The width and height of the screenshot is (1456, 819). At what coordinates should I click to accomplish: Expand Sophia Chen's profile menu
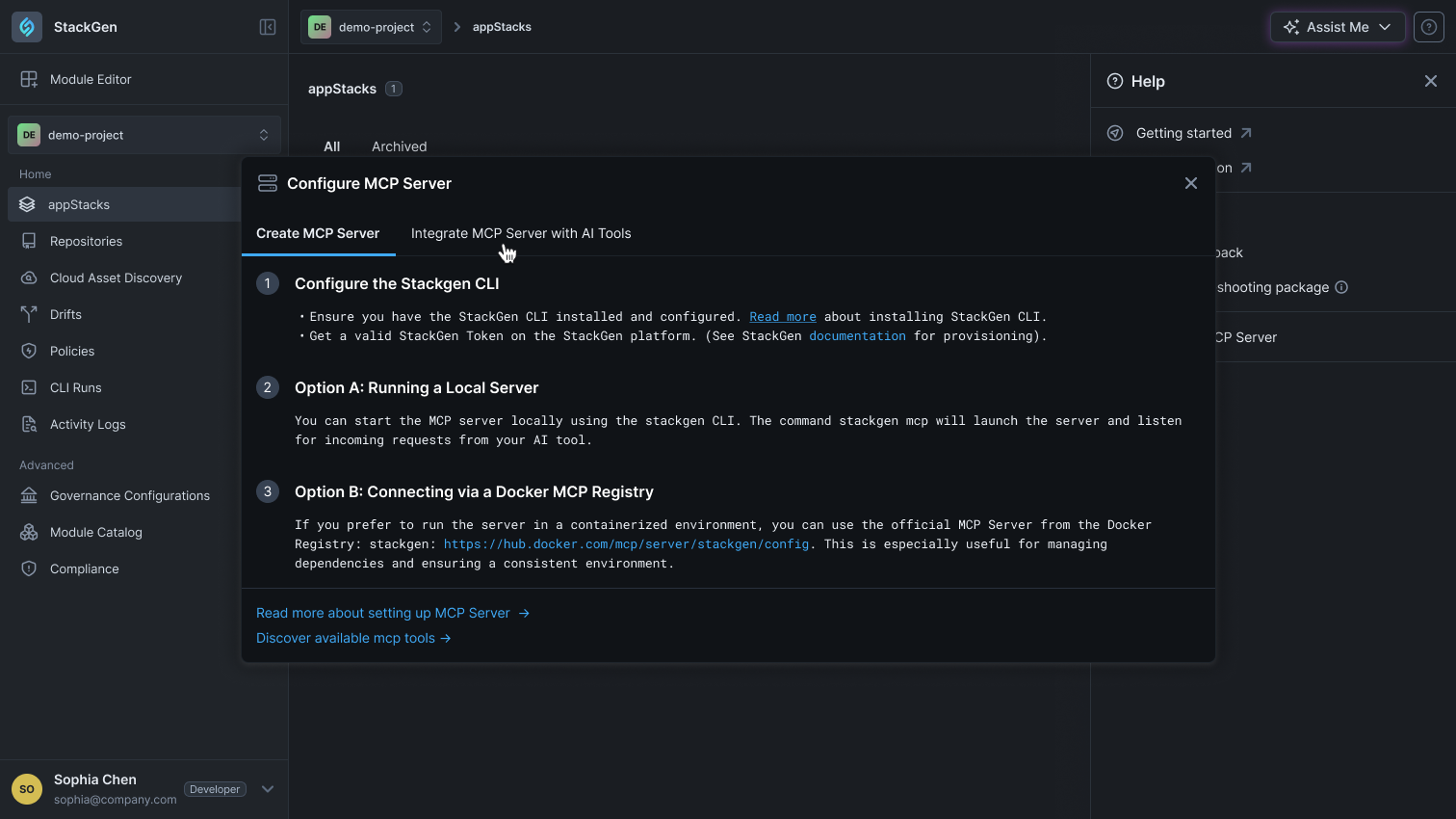268,788
